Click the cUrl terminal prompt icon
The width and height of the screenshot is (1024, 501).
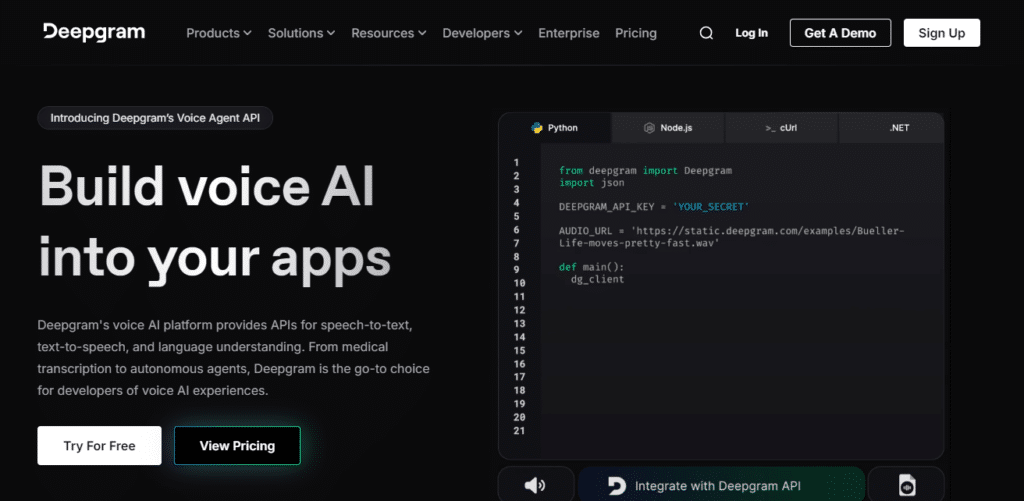click(771, 128)
